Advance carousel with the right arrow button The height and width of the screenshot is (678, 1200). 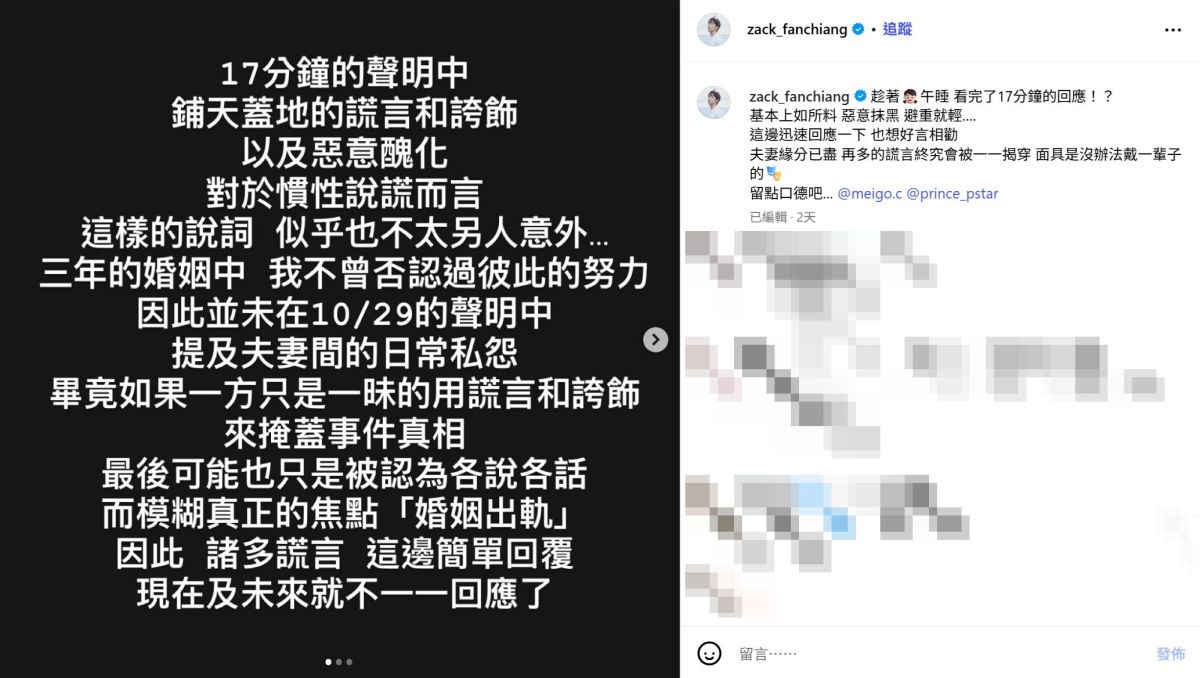coord(655,340)
